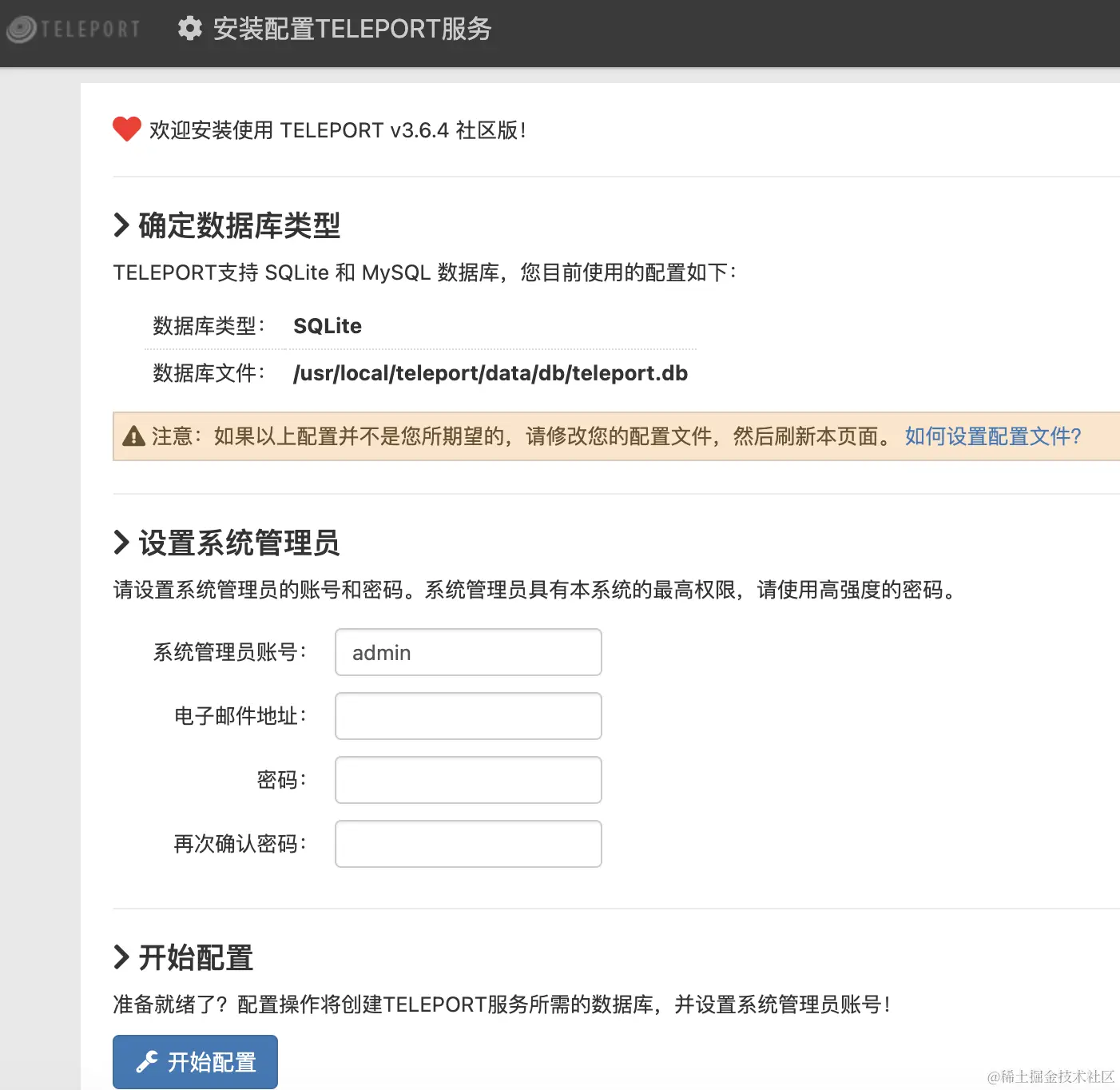Click the 电子邮件地址: label

click(240, 716)
